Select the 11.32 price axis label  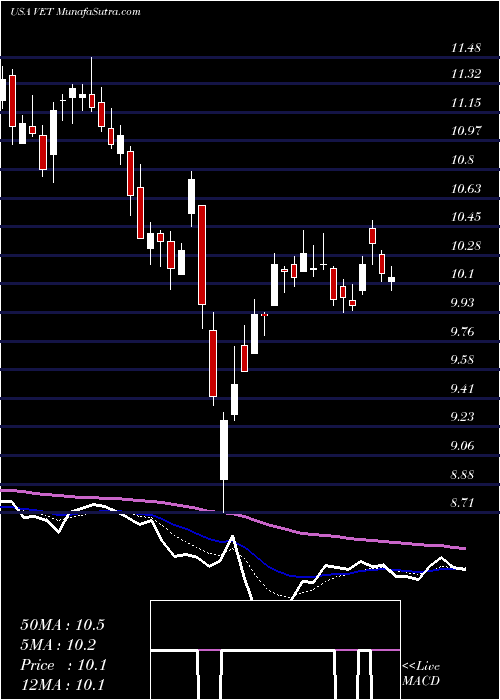[466, 74]
